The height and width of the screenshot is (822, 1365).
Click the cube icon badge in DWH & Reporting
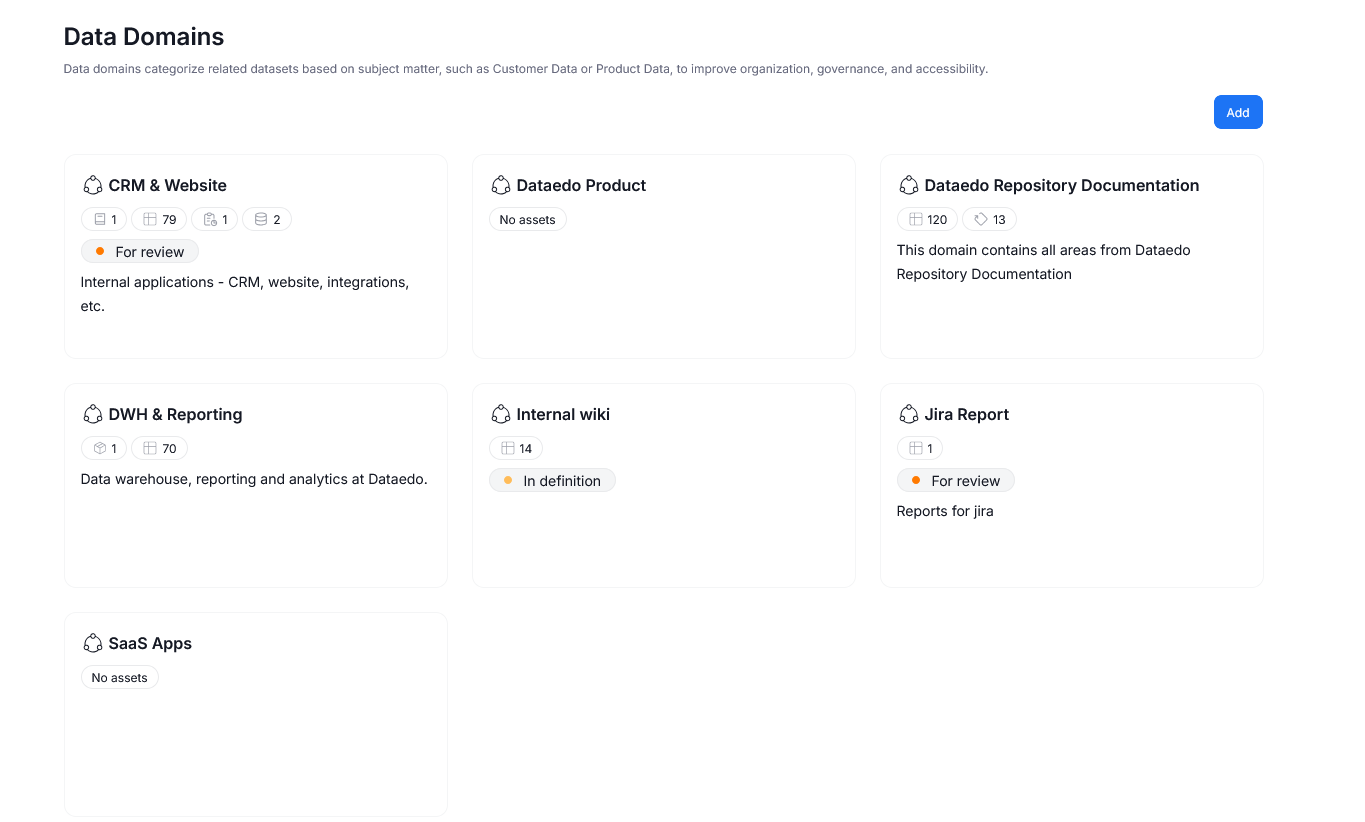coord(104,448)
